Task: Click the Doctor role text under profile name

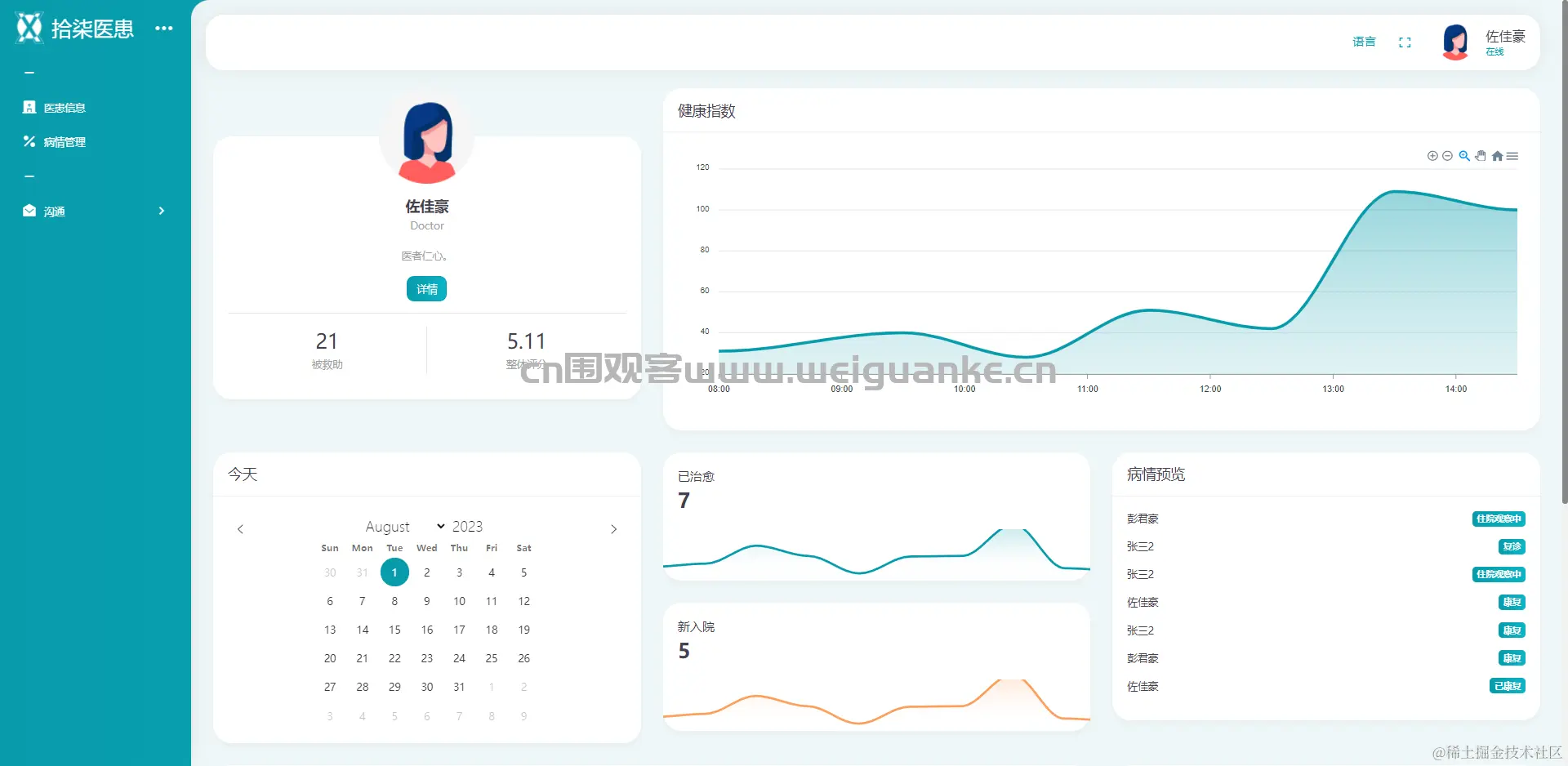Action: tap(427, 226)
